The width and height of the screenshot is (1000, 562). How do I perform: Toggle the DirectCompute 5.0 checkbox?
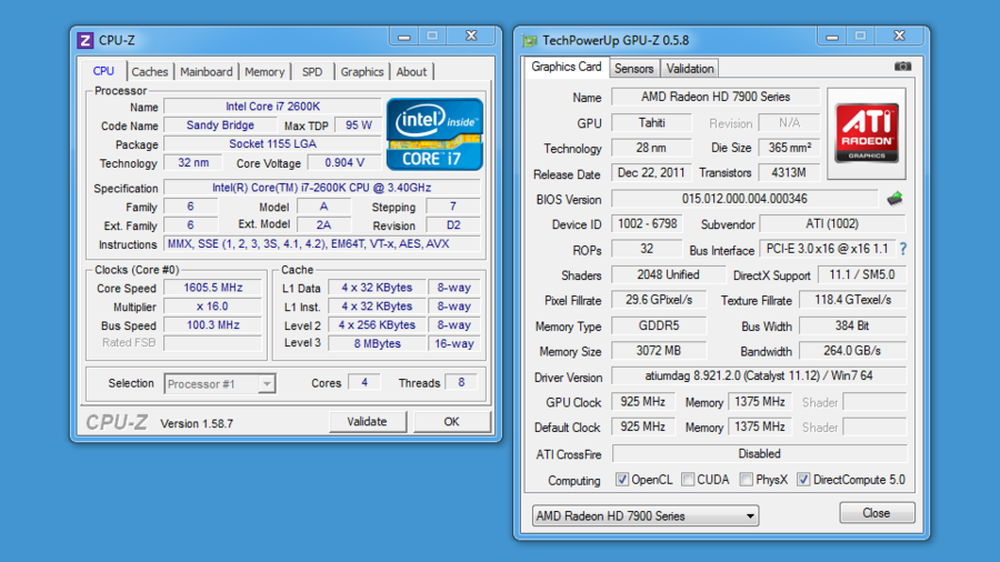(804, 479)
